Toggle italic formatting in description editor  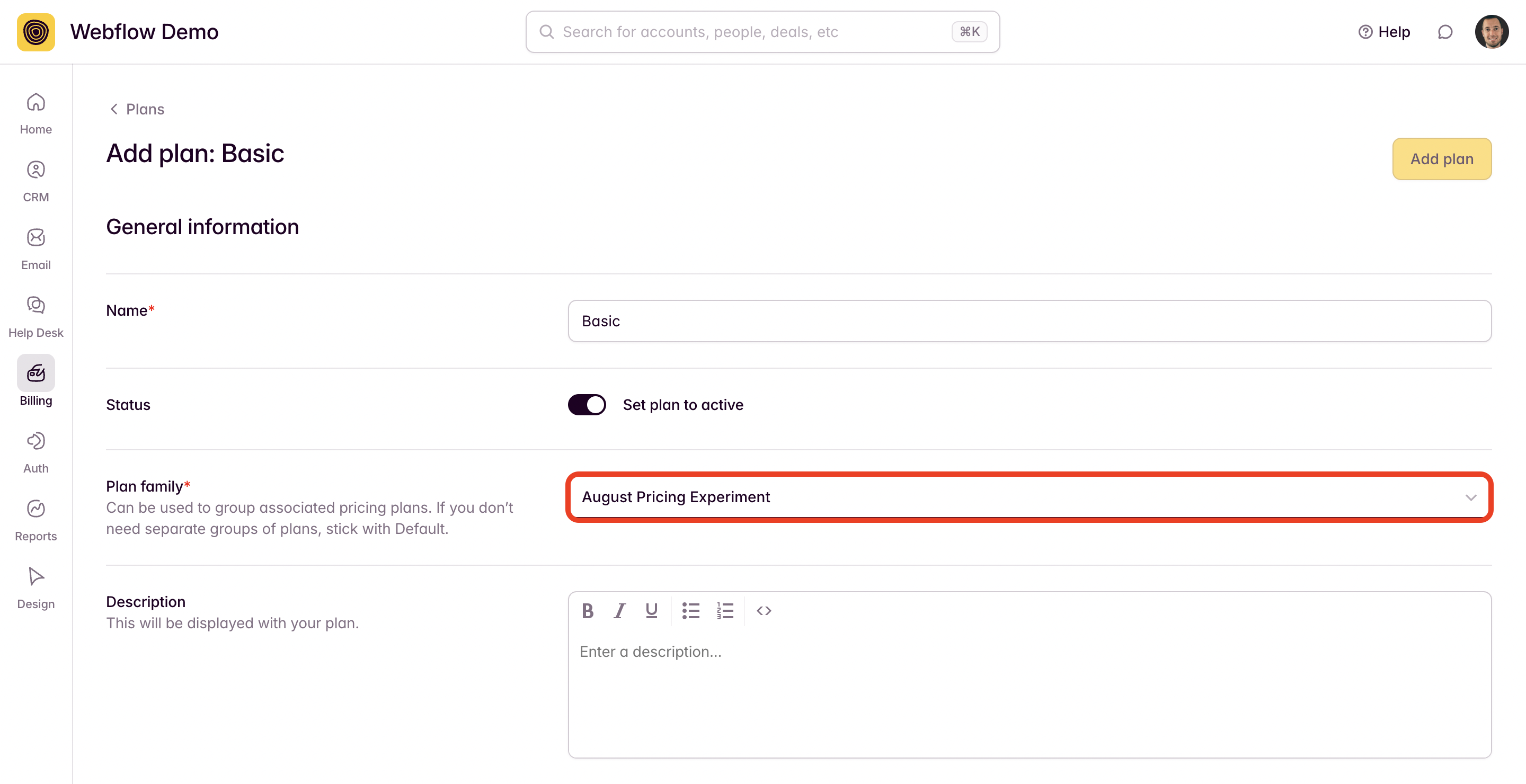click(x=619, y=610)
